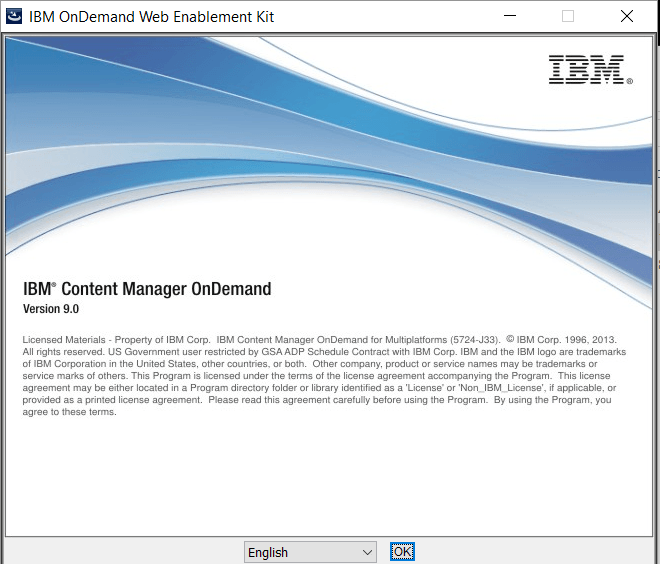Click the 'Licensed Materials - Property of IBM Corp.' text
Viewport: 660px width, 564px height.
[x=116, y=340]
